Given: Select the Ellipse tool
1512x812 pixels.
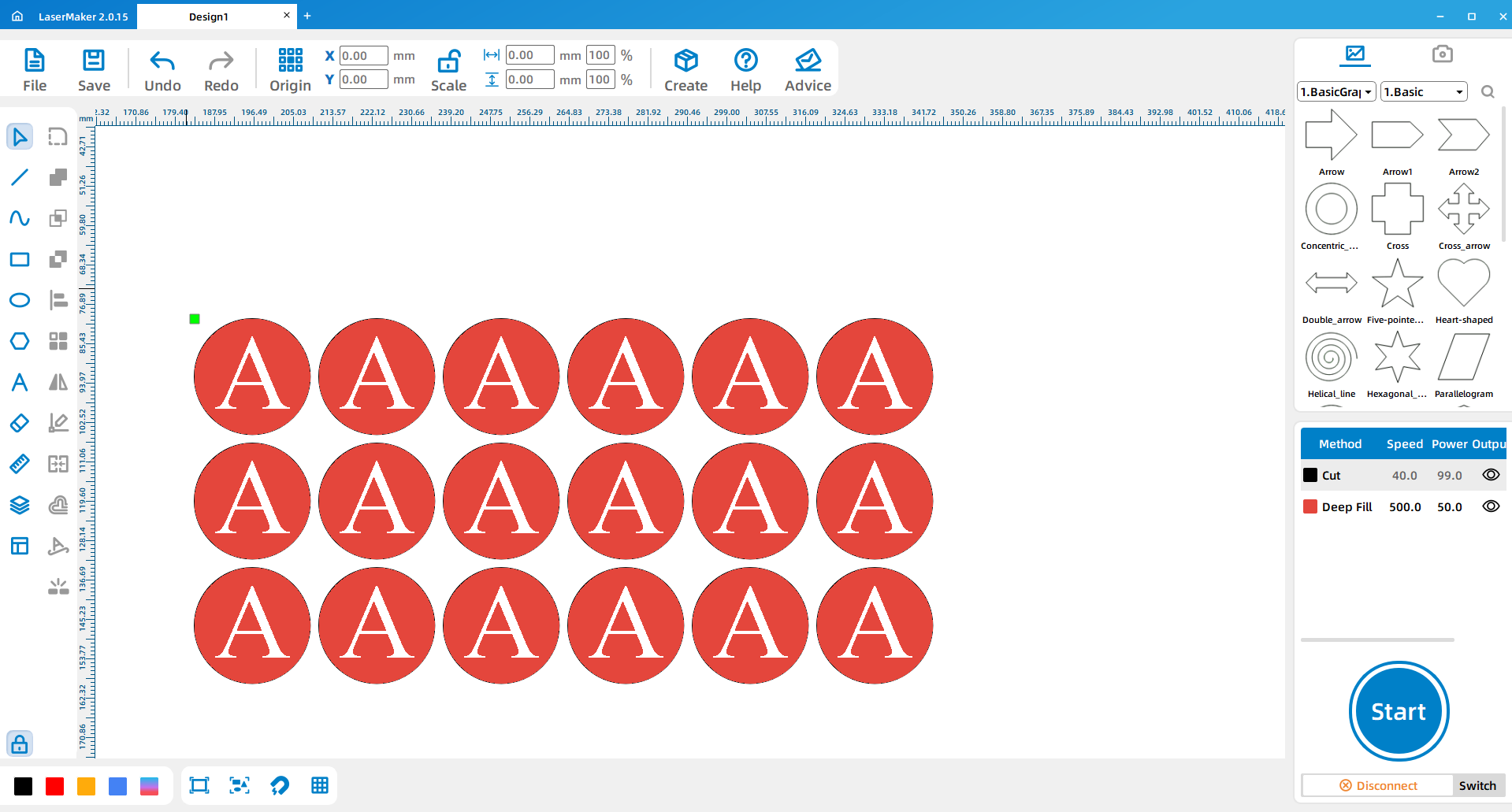Looking at the screenshot, I should [x=20, y=300].
